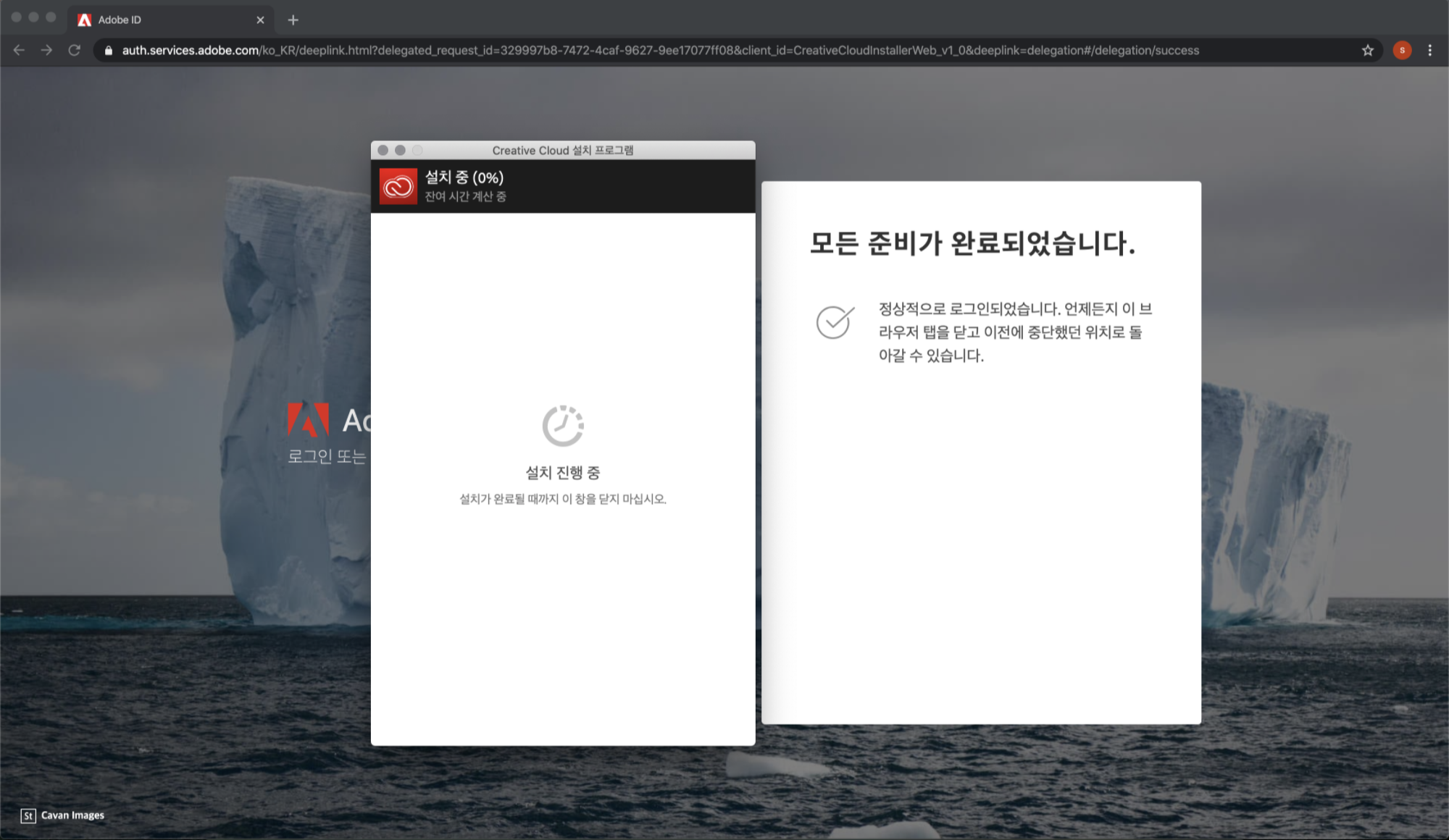This screenshot has width=1449, height=840.
Task: Click the Adobe Stock St badge
Action: [28, 816]
